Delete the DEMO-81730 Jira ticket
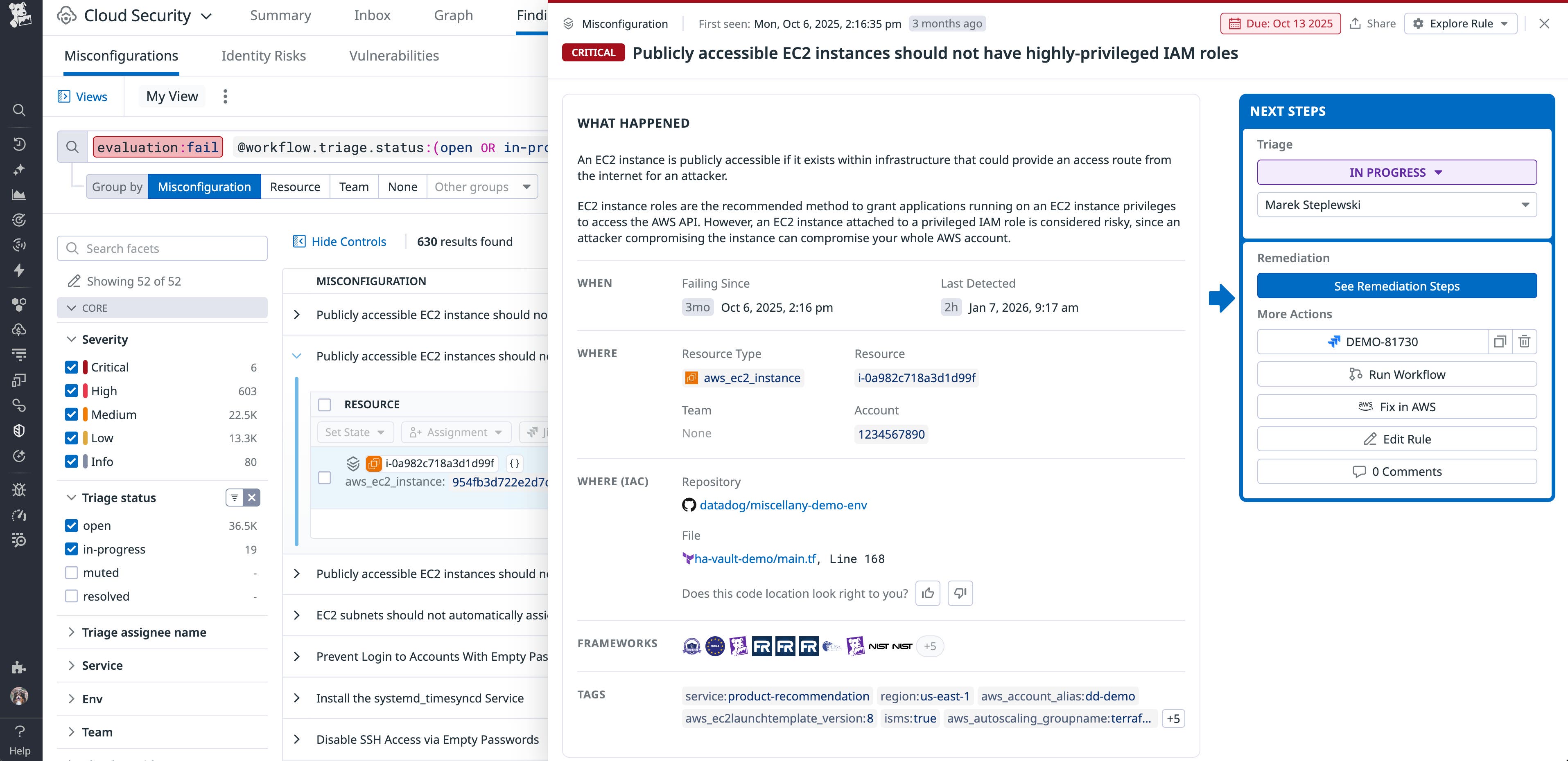This screenshot has width=1568, height=761. click(1524, 341)
